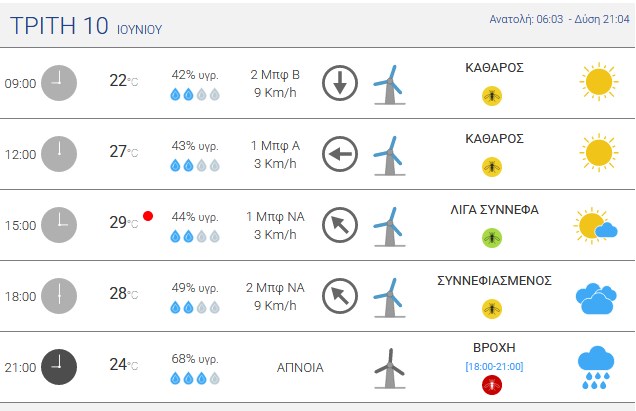Click the sunny weather icon for 09:00

tap(599, 82)
